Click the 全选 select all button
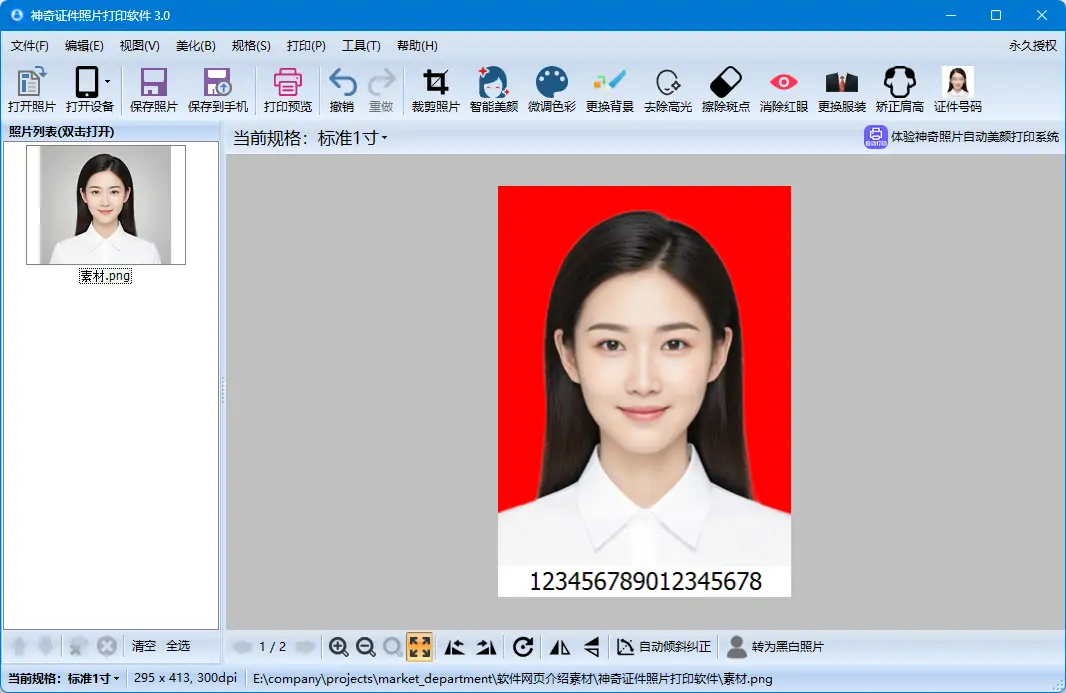This screenshot has height=693, width=1066. pyautogui.click(x=178, y=646)
